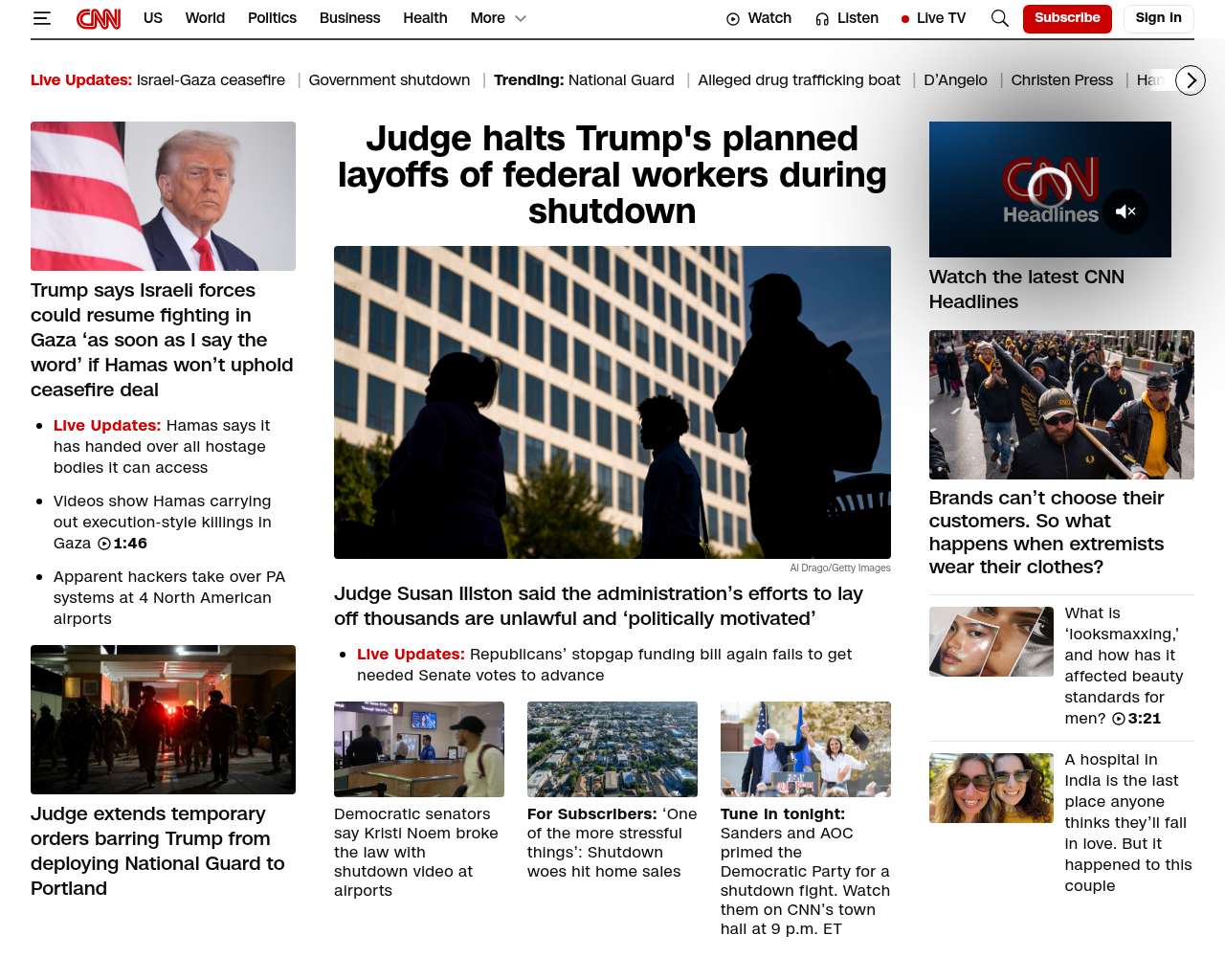Image resolution: width=1225 pixels, height=980 pixels.
Task: Open the aerial homes photo story
Action: [612, 749]
